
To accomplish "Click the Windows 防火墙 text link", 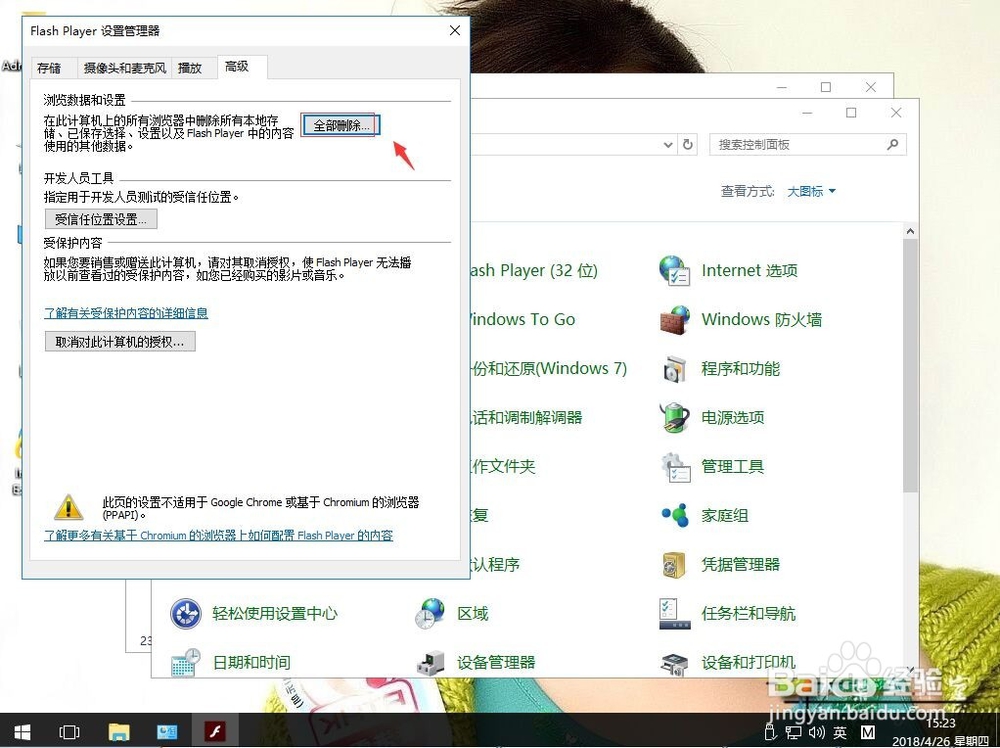I will point(761,319).
